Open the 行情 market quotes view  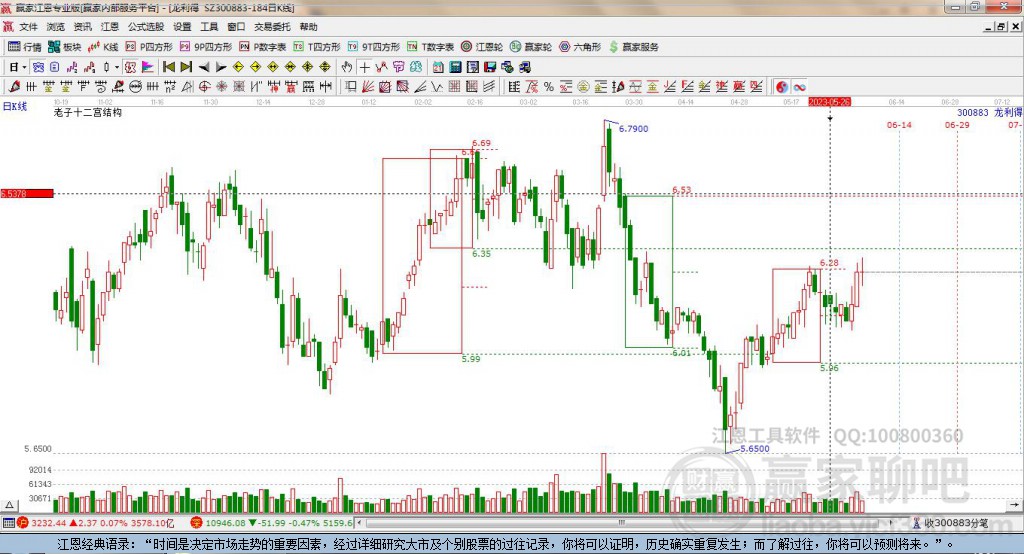click(24, 47)
